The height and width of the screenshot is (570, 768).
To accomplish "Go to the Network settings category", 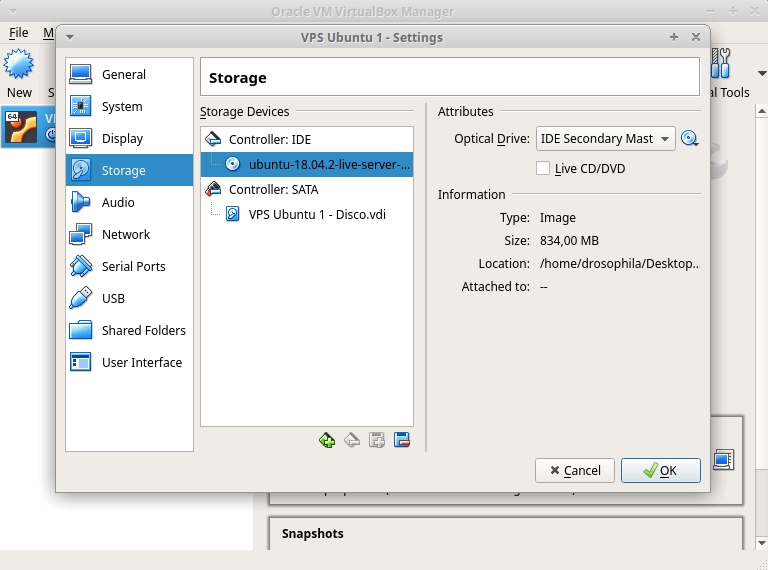I will [125, 235].
